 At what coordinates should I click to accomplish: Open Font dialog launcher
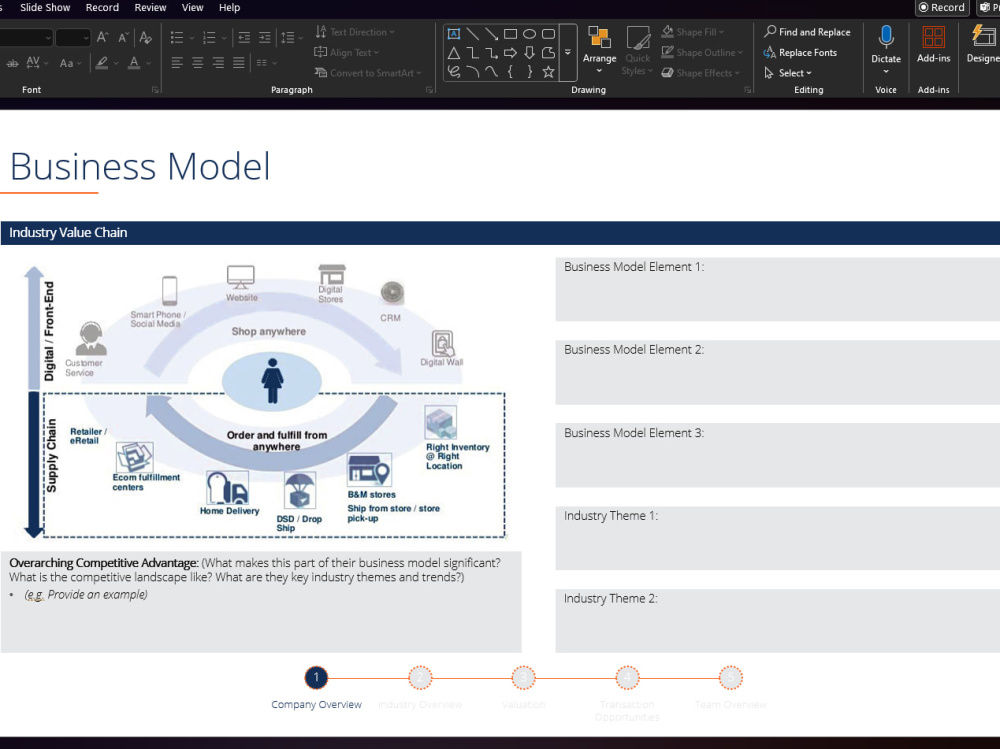[x=155, y=90]
